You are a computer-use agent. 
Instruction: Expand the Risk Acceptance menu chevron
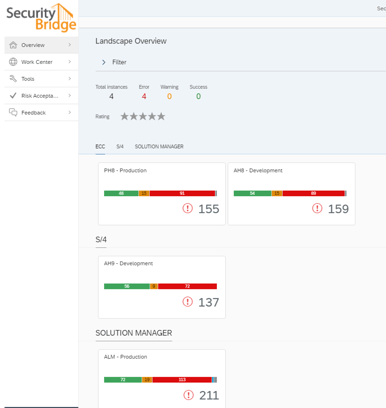coord(70,96)
